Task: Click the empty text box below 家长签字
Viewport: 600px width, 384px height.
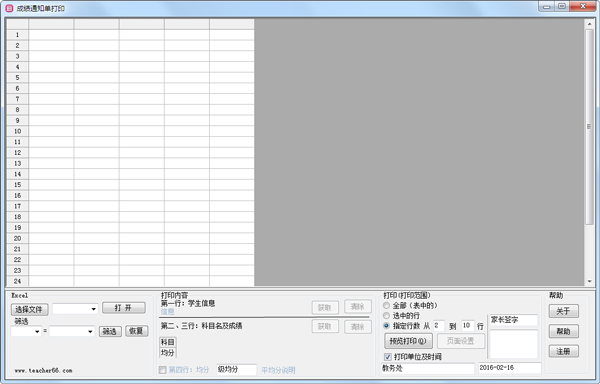Action: coord(514,344)
